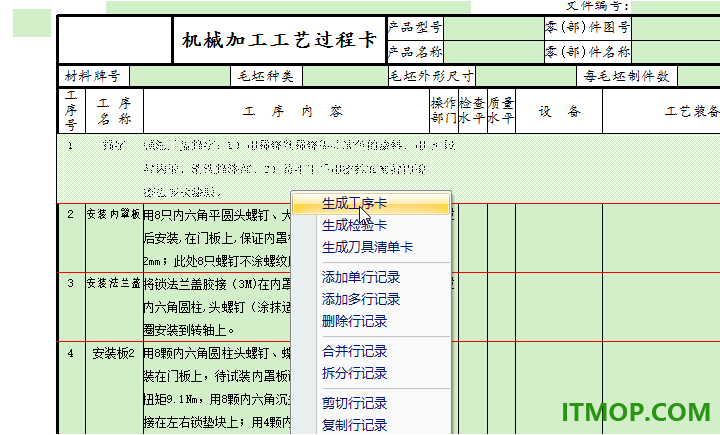Click the 每毛坯制件数 value field
The image size is (720, 435).
tap(699, 76)
